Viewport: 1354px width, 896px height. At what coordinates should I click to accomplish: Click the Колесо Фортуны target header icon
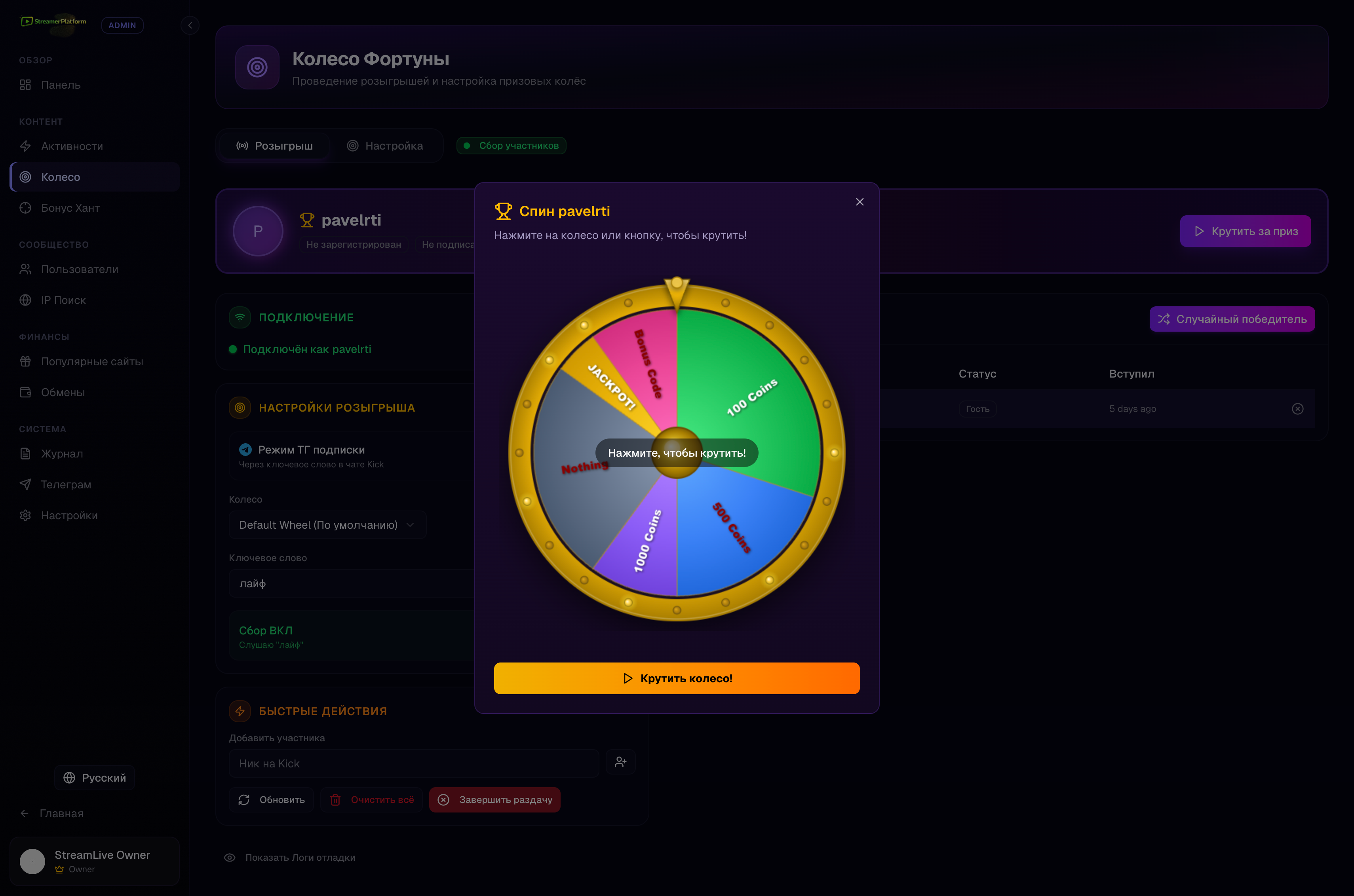pyautogui.click(x=257, y=67)
